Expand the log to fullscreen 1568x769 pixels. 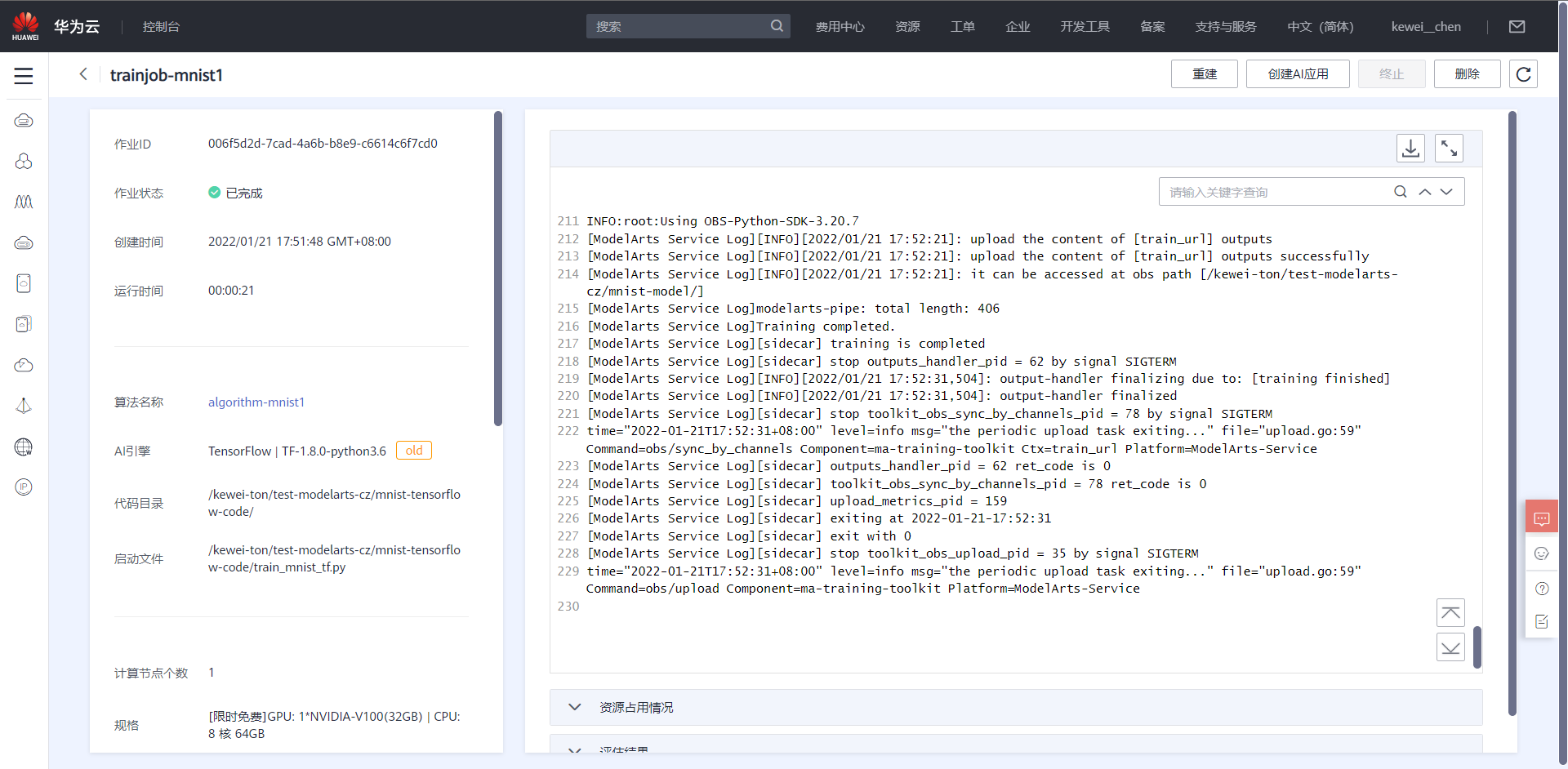(1449, 148)
